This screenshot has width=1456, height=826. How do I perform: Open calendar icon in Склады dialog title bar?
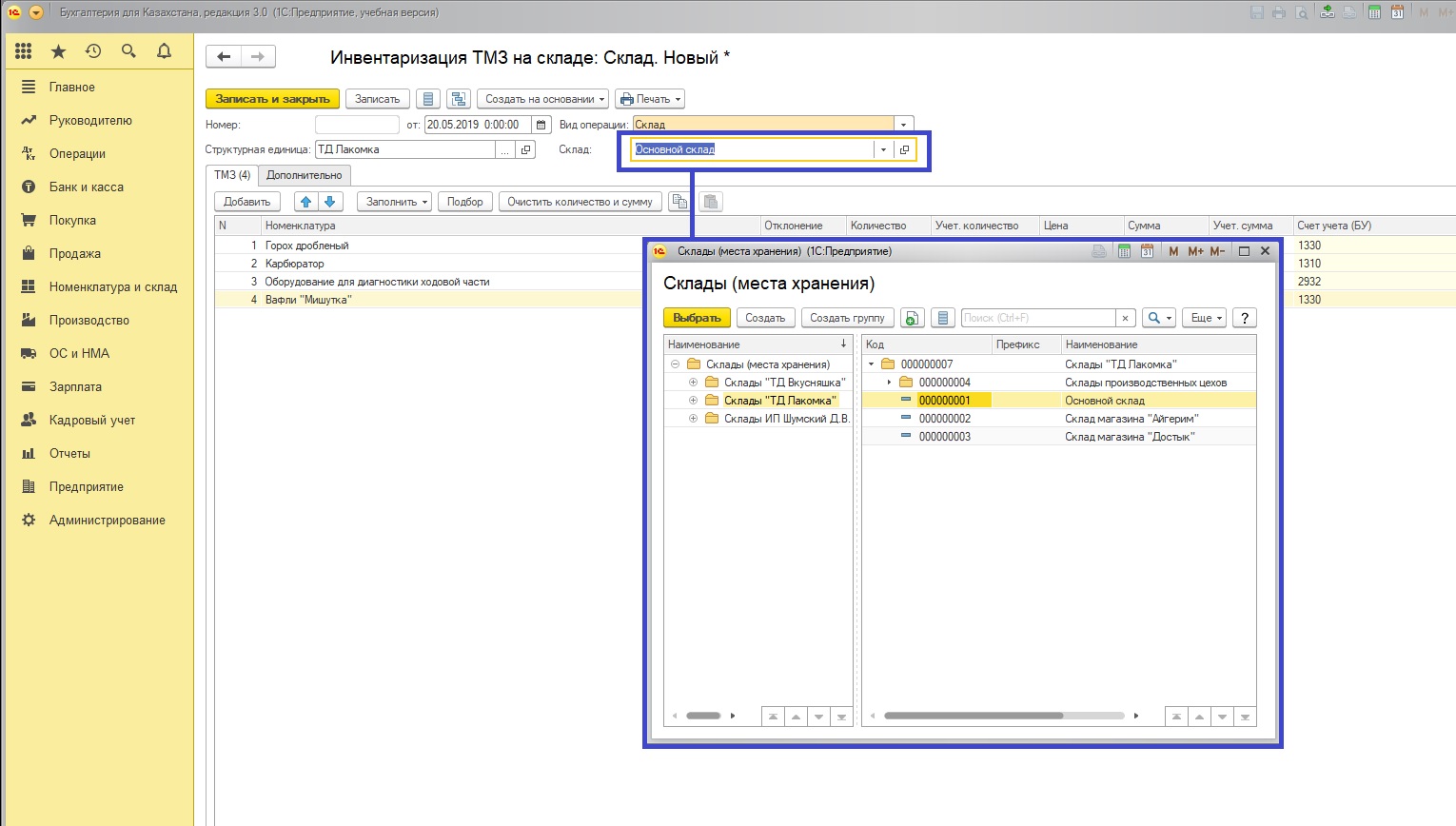pos(1147,251)
